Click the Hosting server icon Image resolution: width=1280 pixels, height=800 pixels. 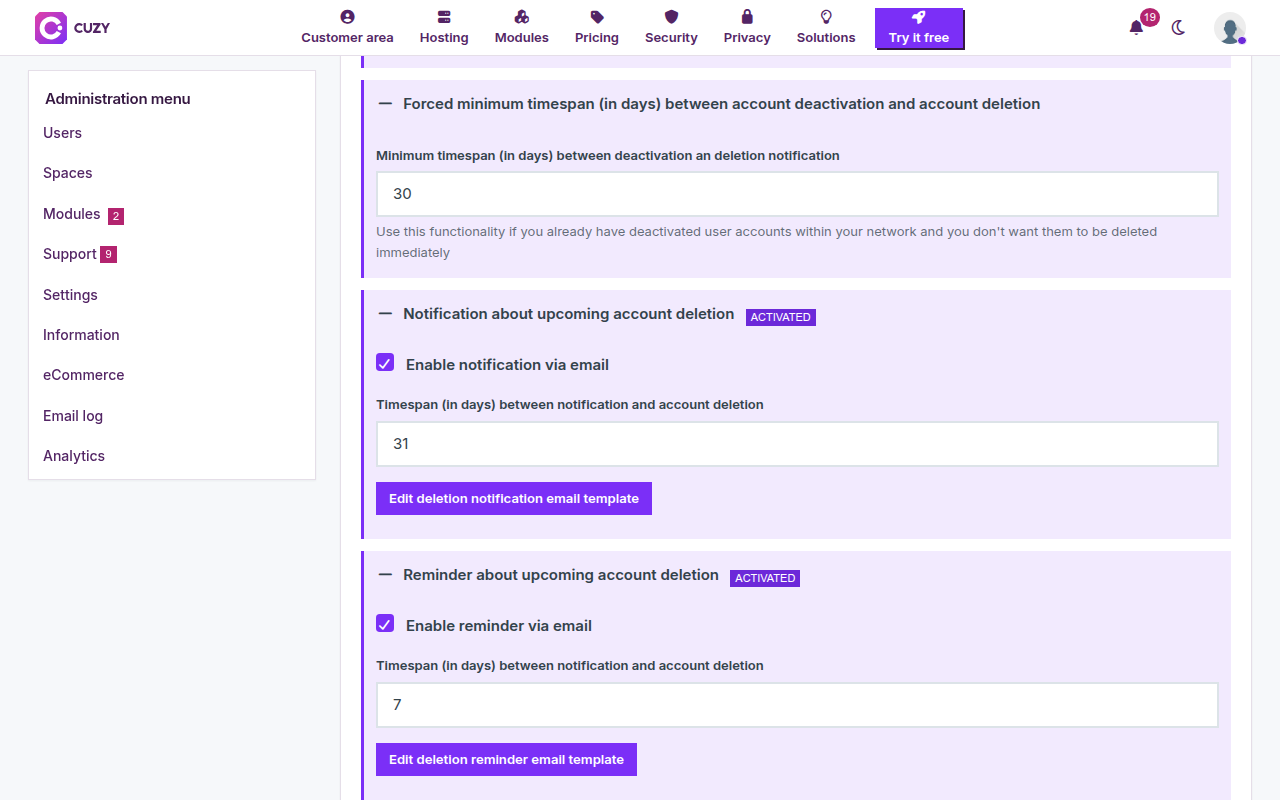tap(444, 17)
